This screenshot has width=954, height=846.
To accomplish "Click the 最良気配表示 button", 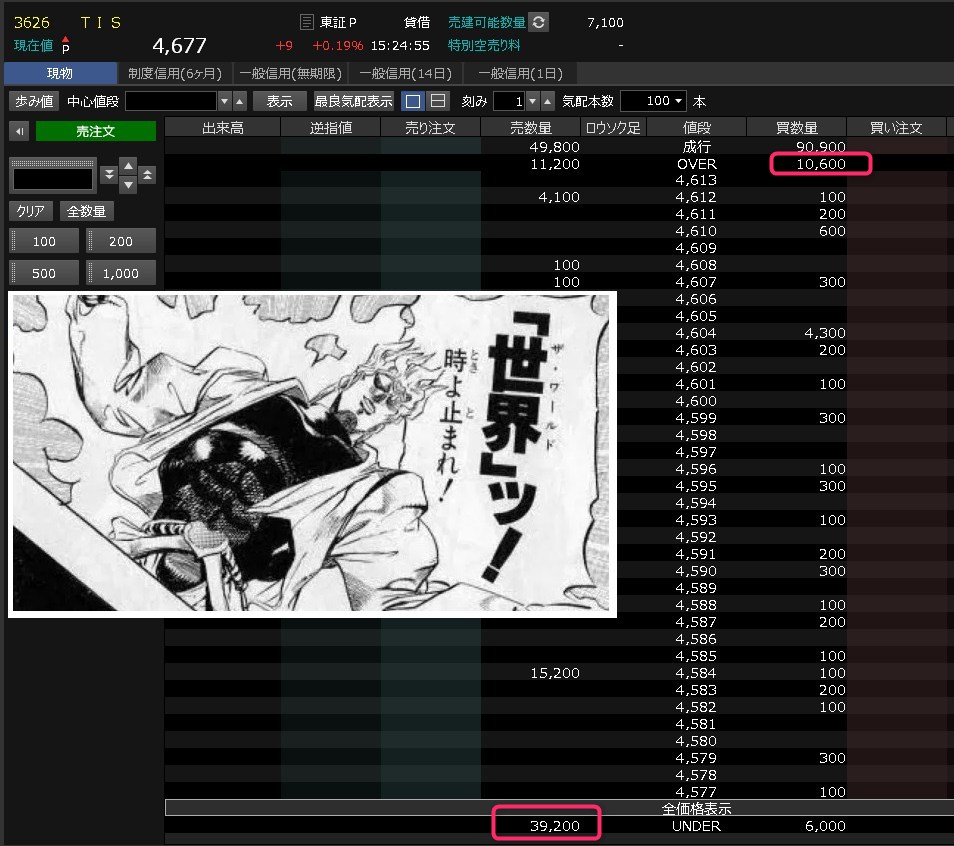I will [x=353, y=101].
